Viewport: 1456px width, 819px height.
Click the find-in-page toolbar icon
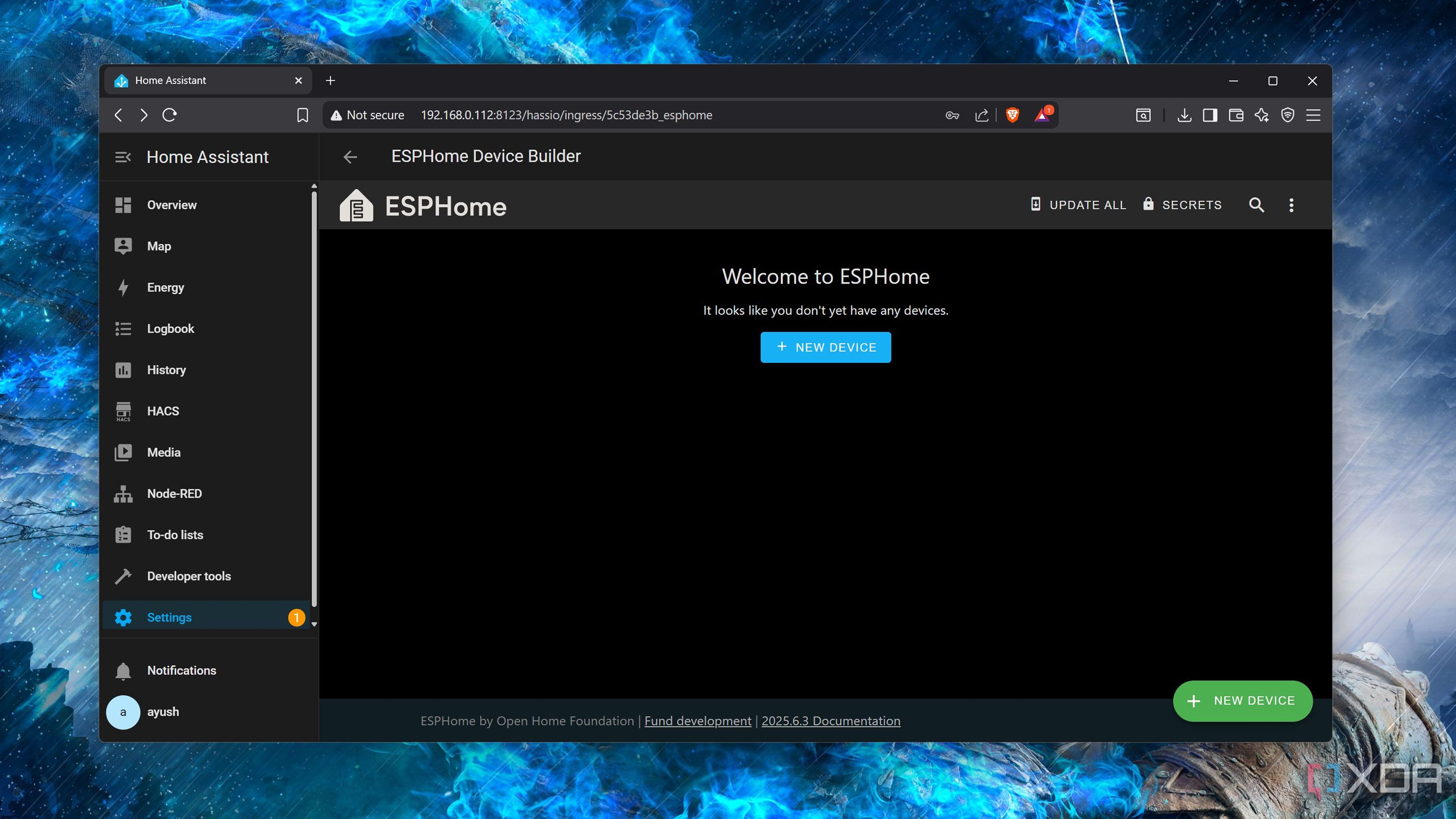[1143, 115]
